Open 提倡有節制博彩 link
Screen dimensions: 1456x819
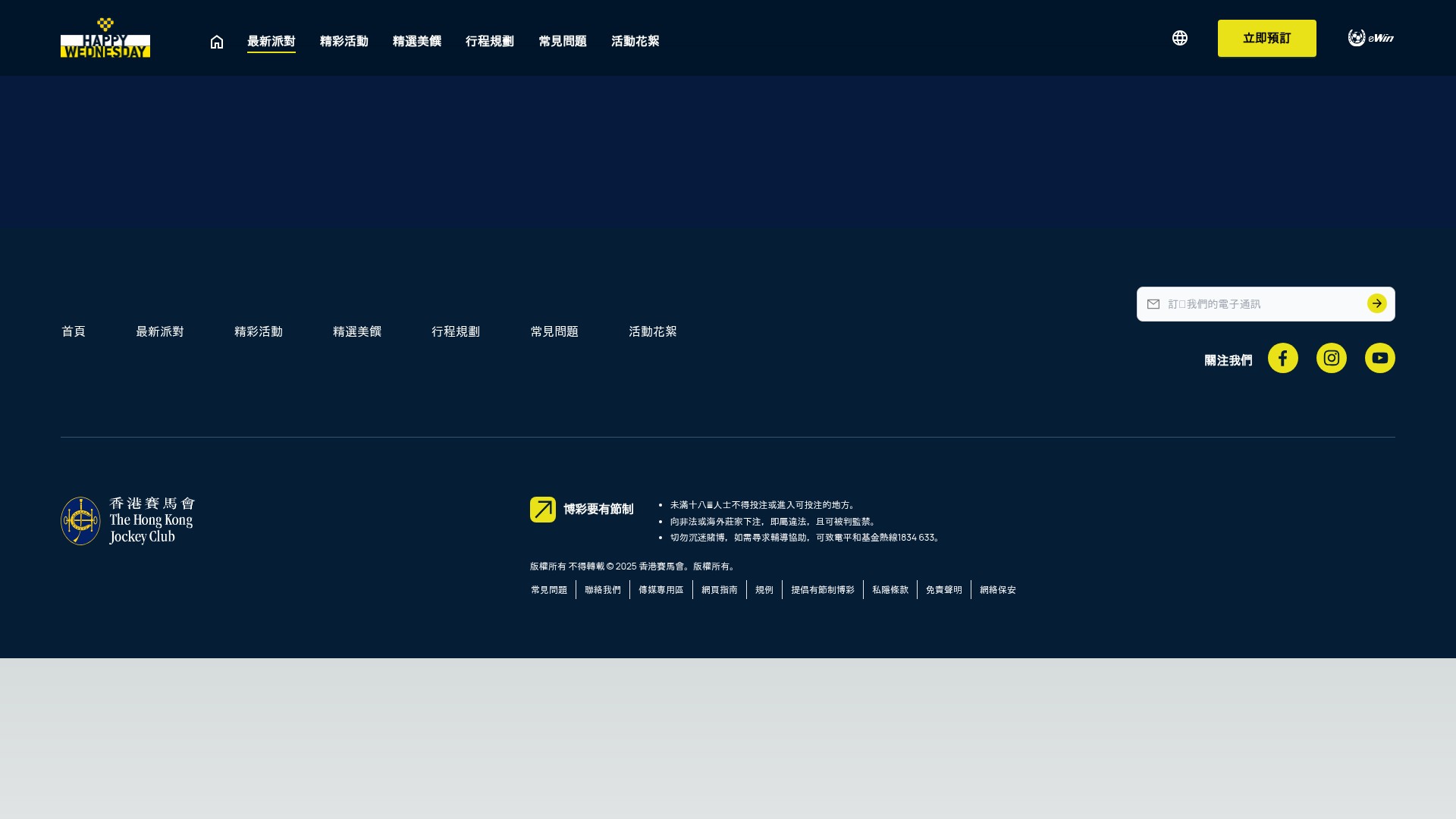coord(823,590)
